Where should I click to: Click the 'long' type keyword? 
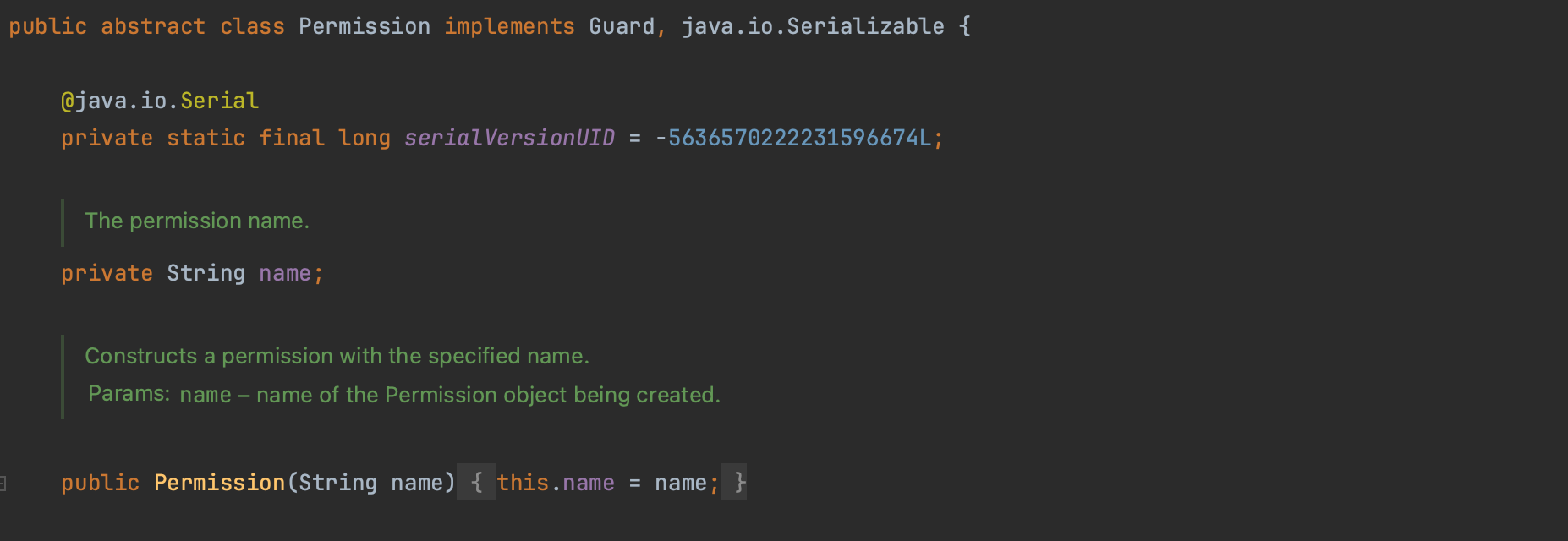(x=364, y=138)
